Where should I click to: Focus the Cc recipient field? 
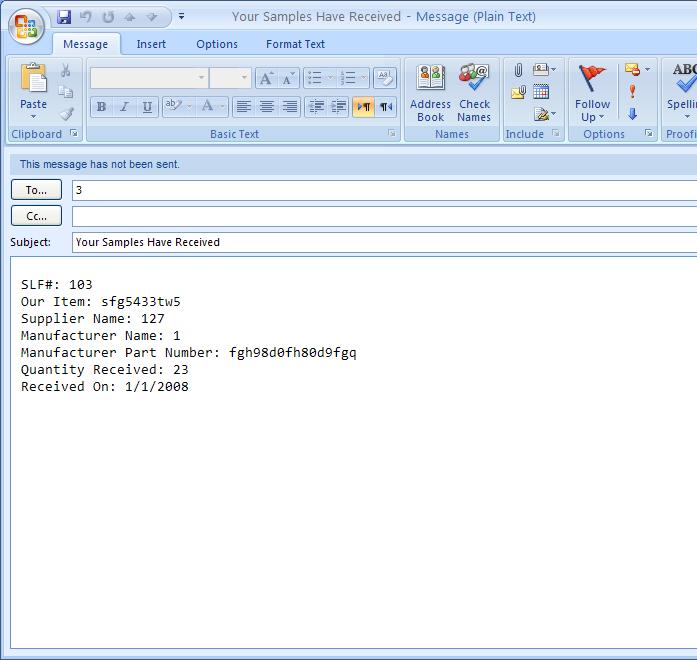pyautogui.click(x=385, y=216)
